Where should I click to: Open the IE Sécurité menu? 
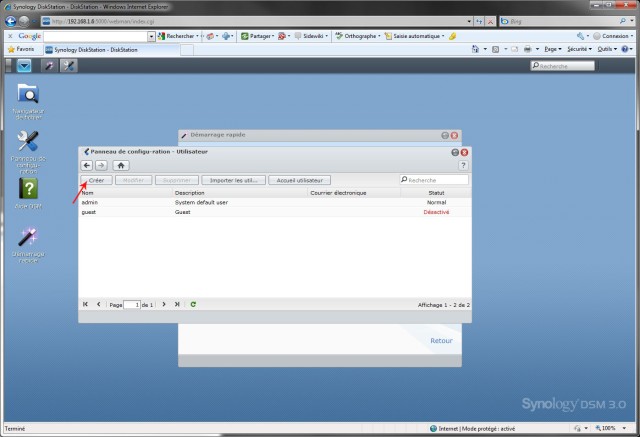coord(579,49)
